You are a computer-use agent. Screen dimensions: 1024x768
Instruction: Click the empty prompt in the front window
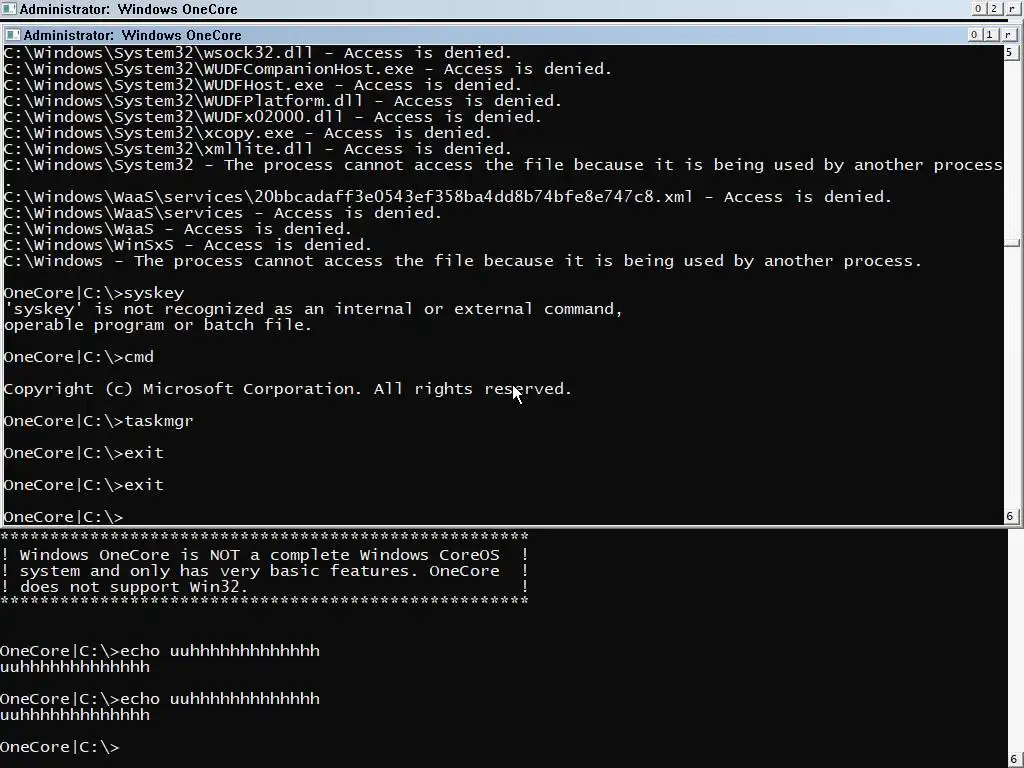(63, 517)
